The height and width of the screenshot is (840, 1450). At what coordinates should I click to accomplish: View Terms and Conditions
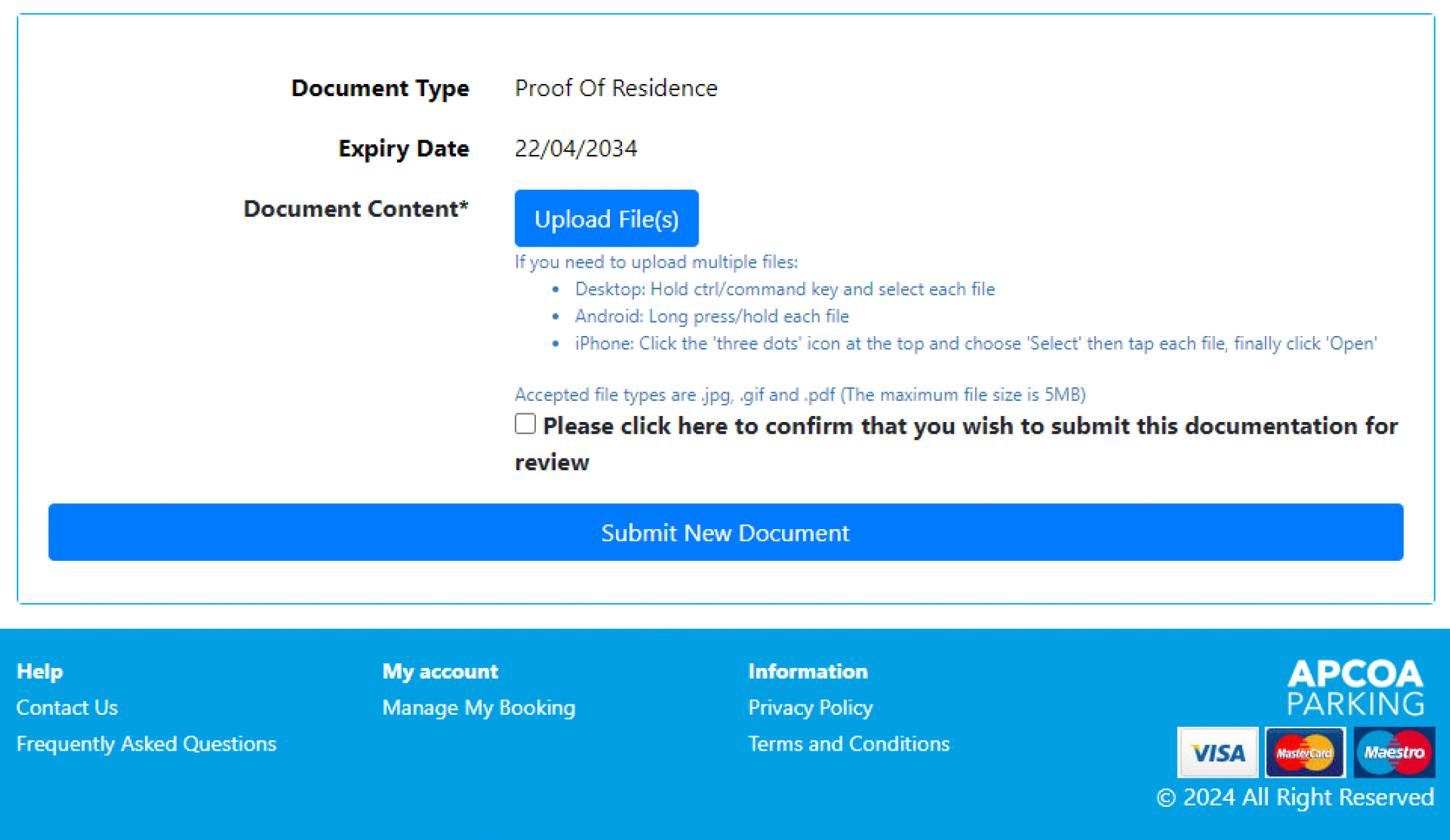[849, 744]
